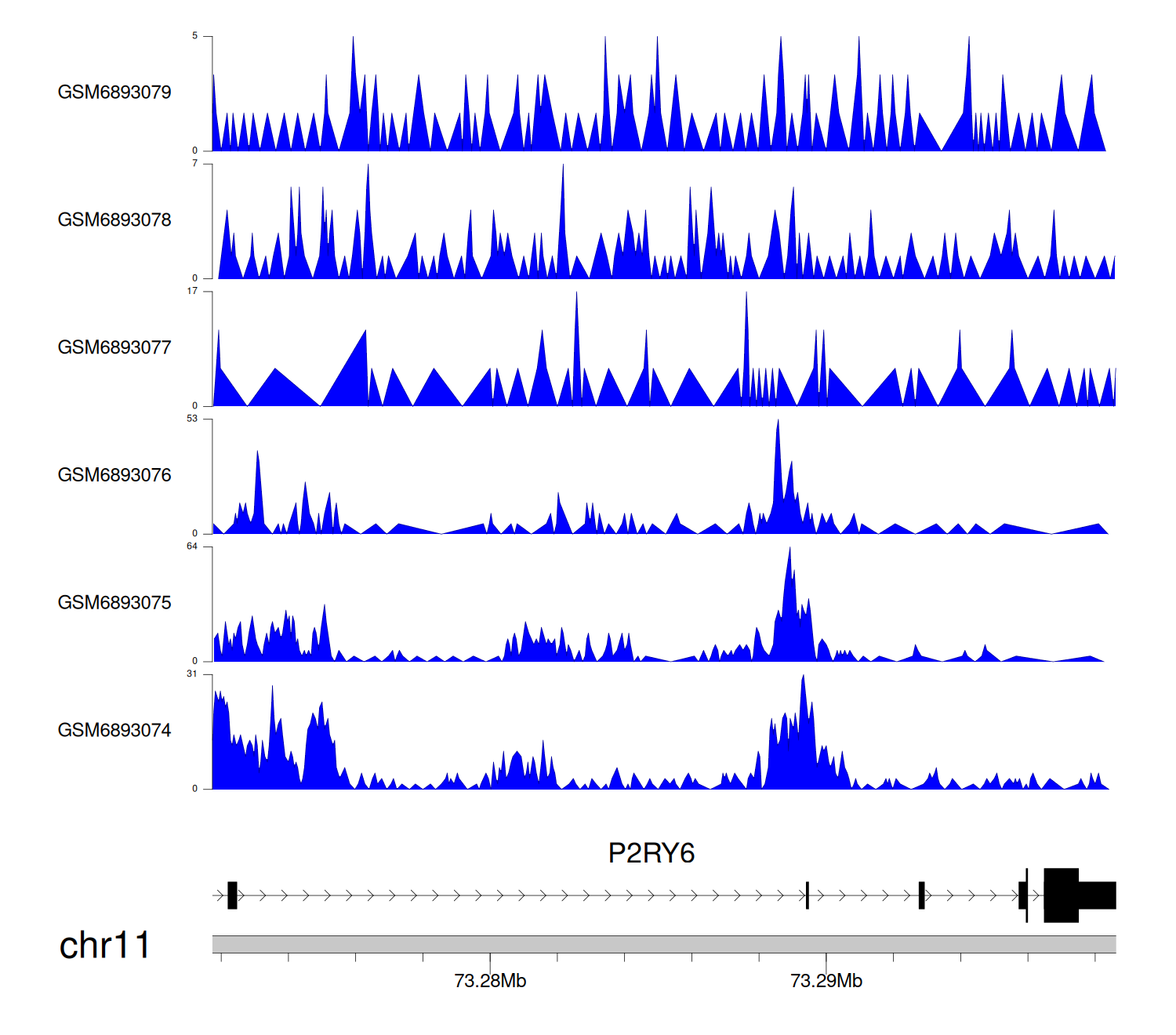This screenshot has height=1035, width=1176.
Task: Click the y-axis maximum value 53
Action: pos(192,419)
